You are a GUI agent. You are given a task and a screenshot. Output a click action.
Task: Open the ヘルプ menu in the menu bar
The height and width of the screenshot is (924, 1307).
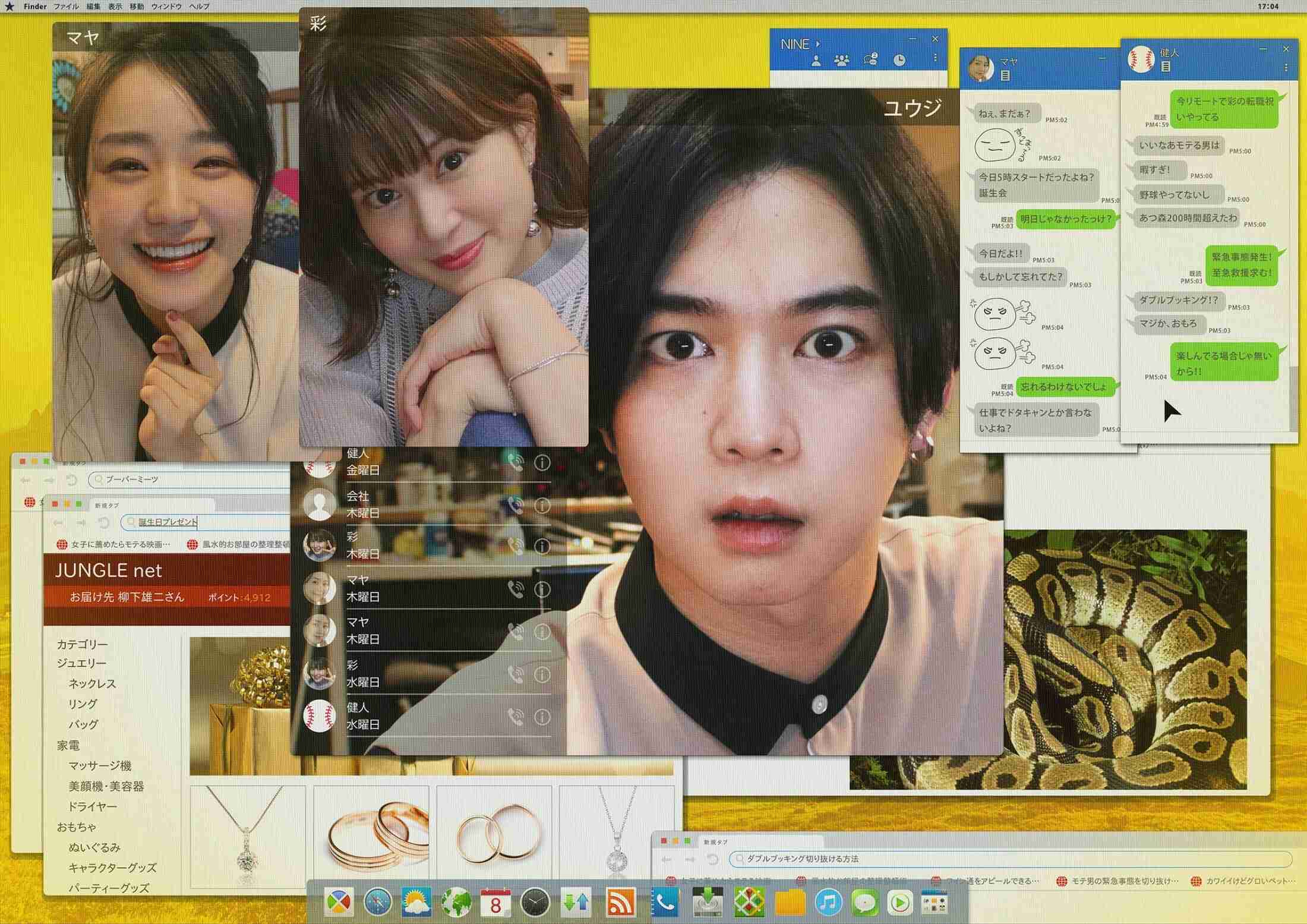pos(199,7)
